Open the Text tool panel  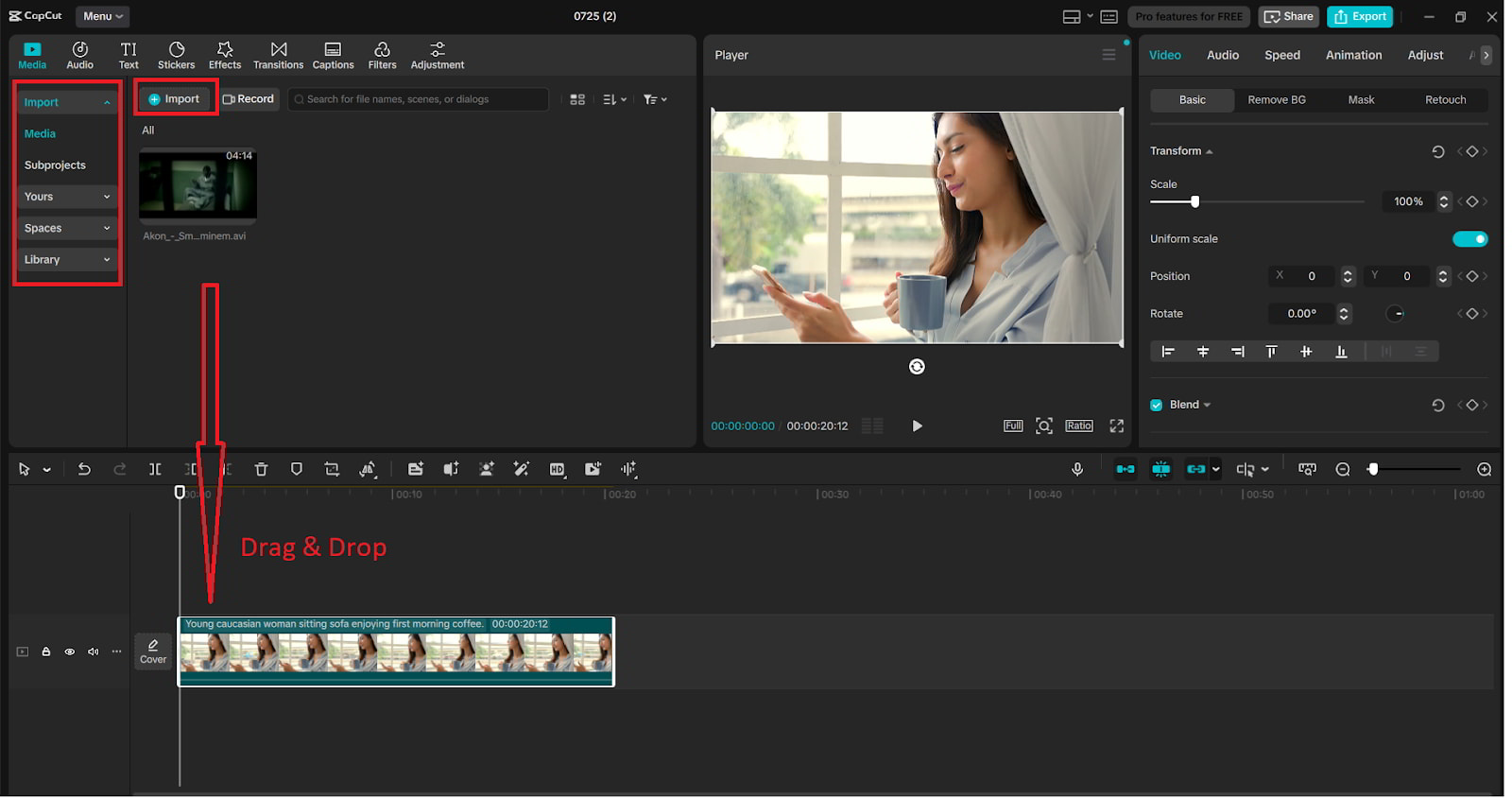click(x=129, y=56)
